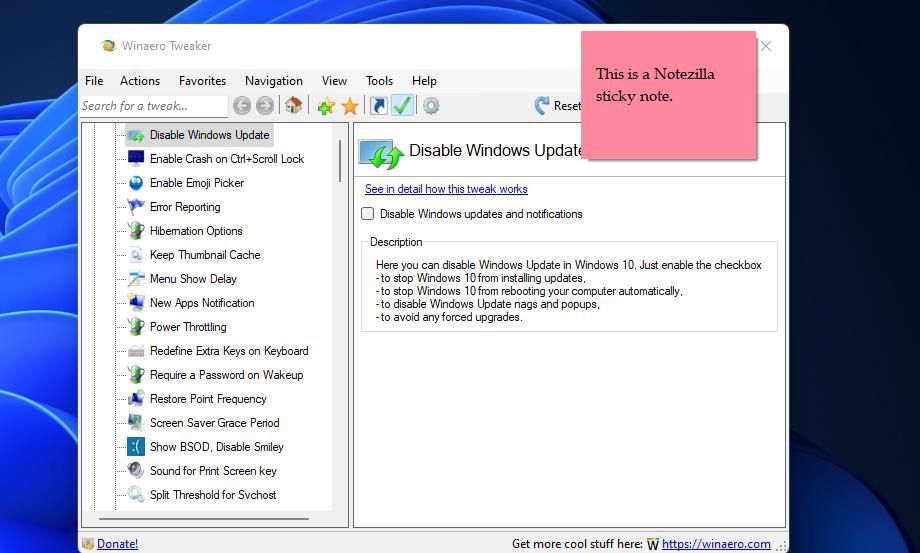
Task: Click the Back navigation arrow icon
Action: 242,106
